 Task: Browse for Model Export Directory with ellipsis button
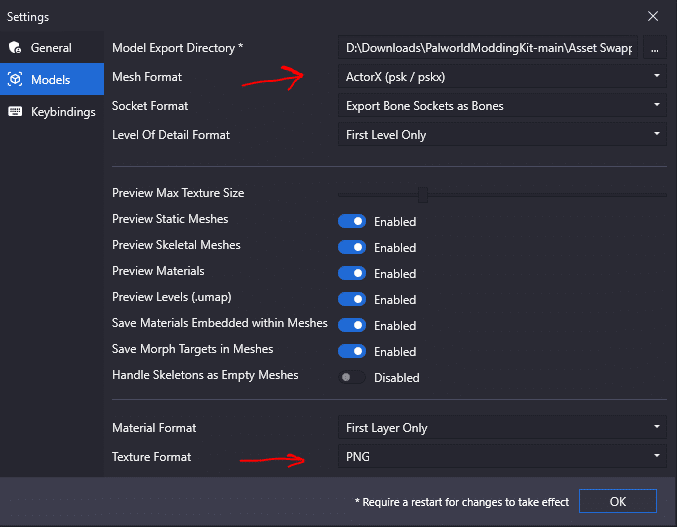(655, 47)
